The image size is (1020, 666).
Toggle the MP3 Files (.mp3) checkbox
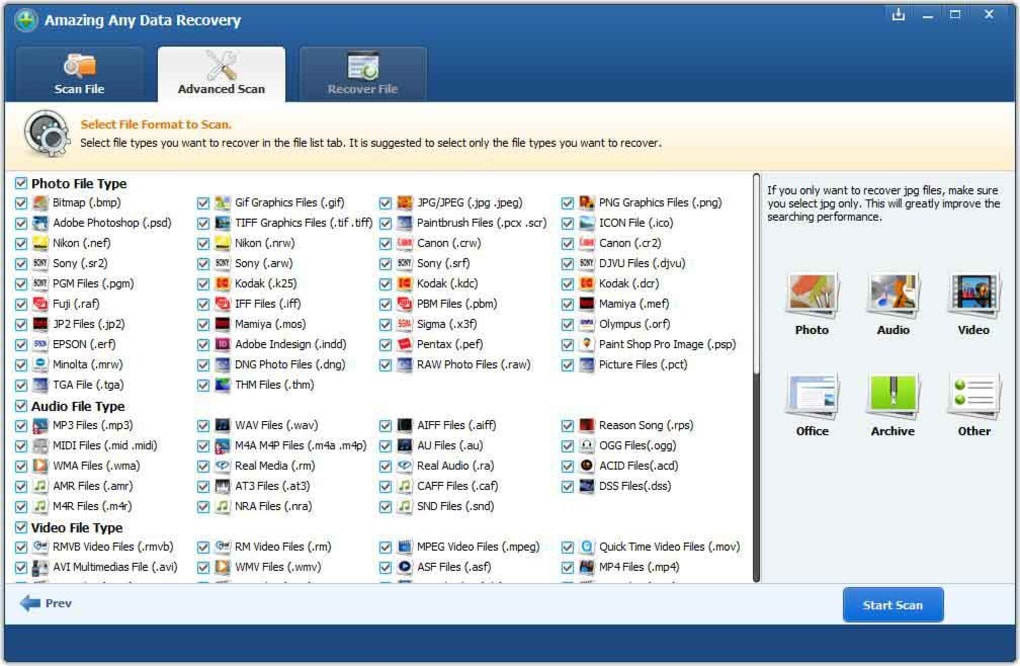(21, 426)
